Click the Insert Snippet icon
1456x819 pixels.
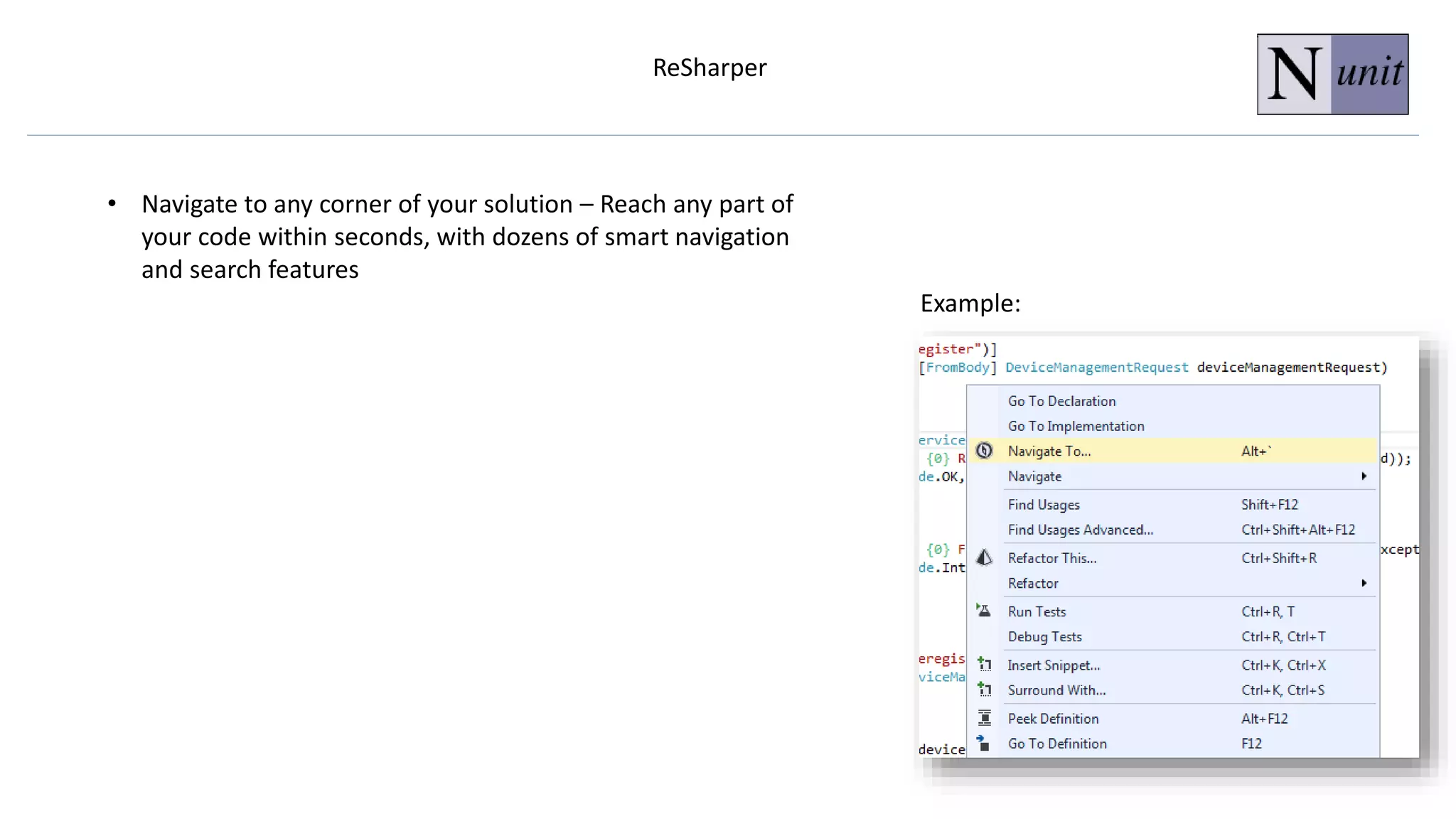pos(984,665)
